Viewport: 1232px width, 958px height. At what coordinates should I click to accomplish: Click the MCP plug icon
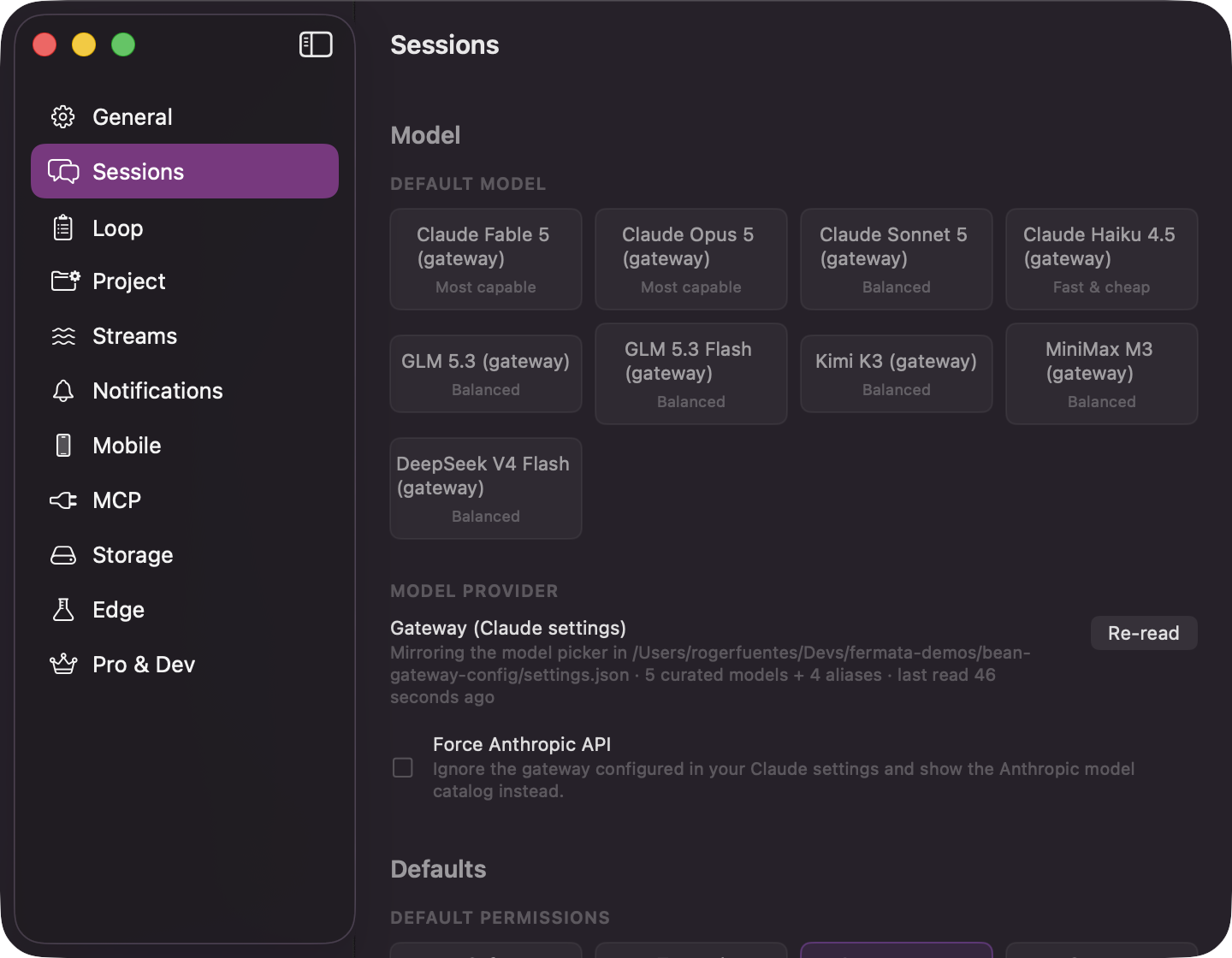point(63,500)
